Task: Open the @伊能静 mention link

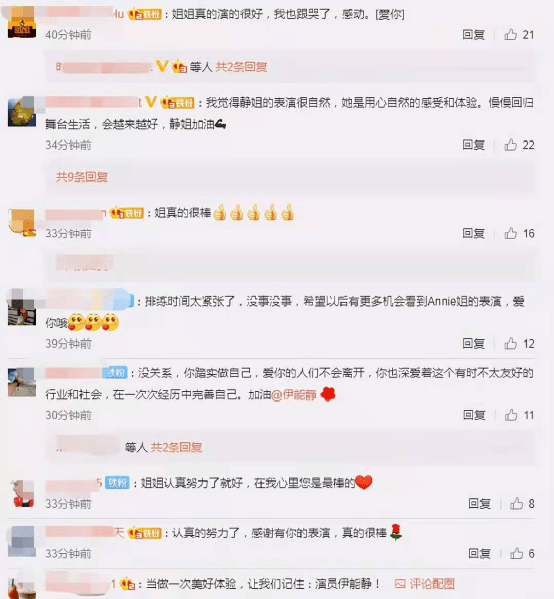Action: tap(293, 394)
